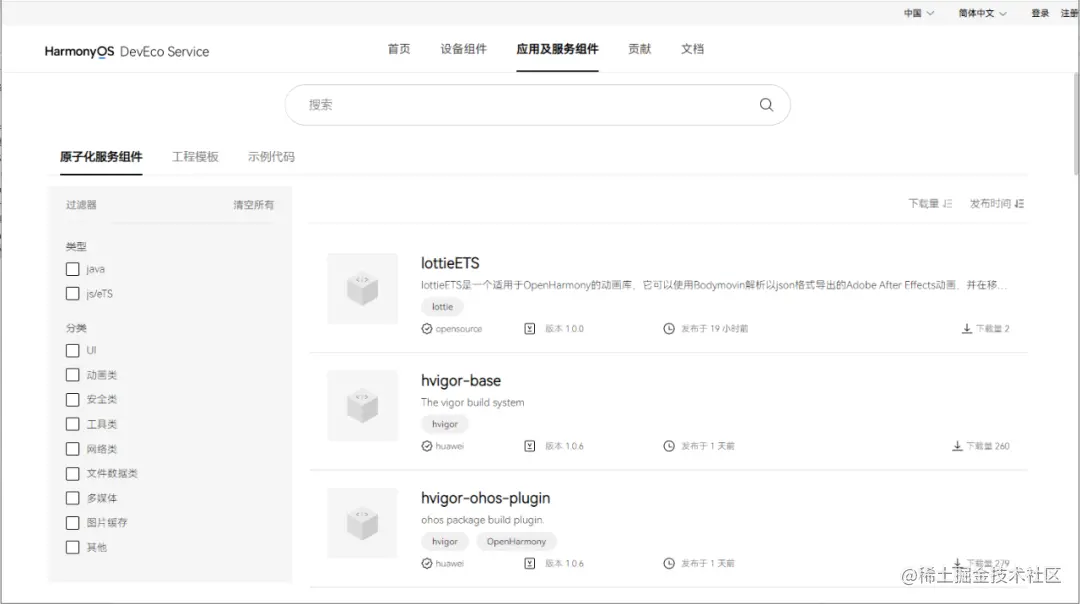Screen dimensions: 1080x604
Task: Click 清空所有 to clear filters
Action: tap(253, 205)
